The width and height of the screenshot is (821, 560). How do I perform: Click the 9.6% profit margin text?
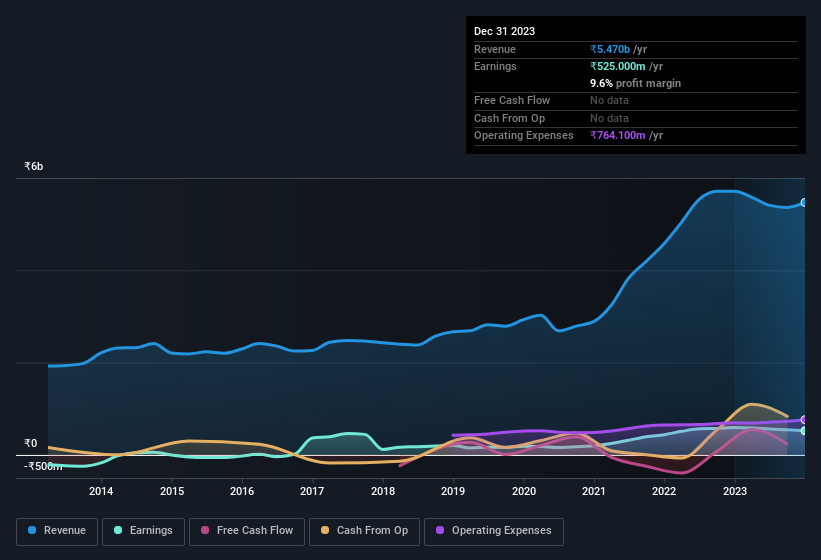point(636,83)
